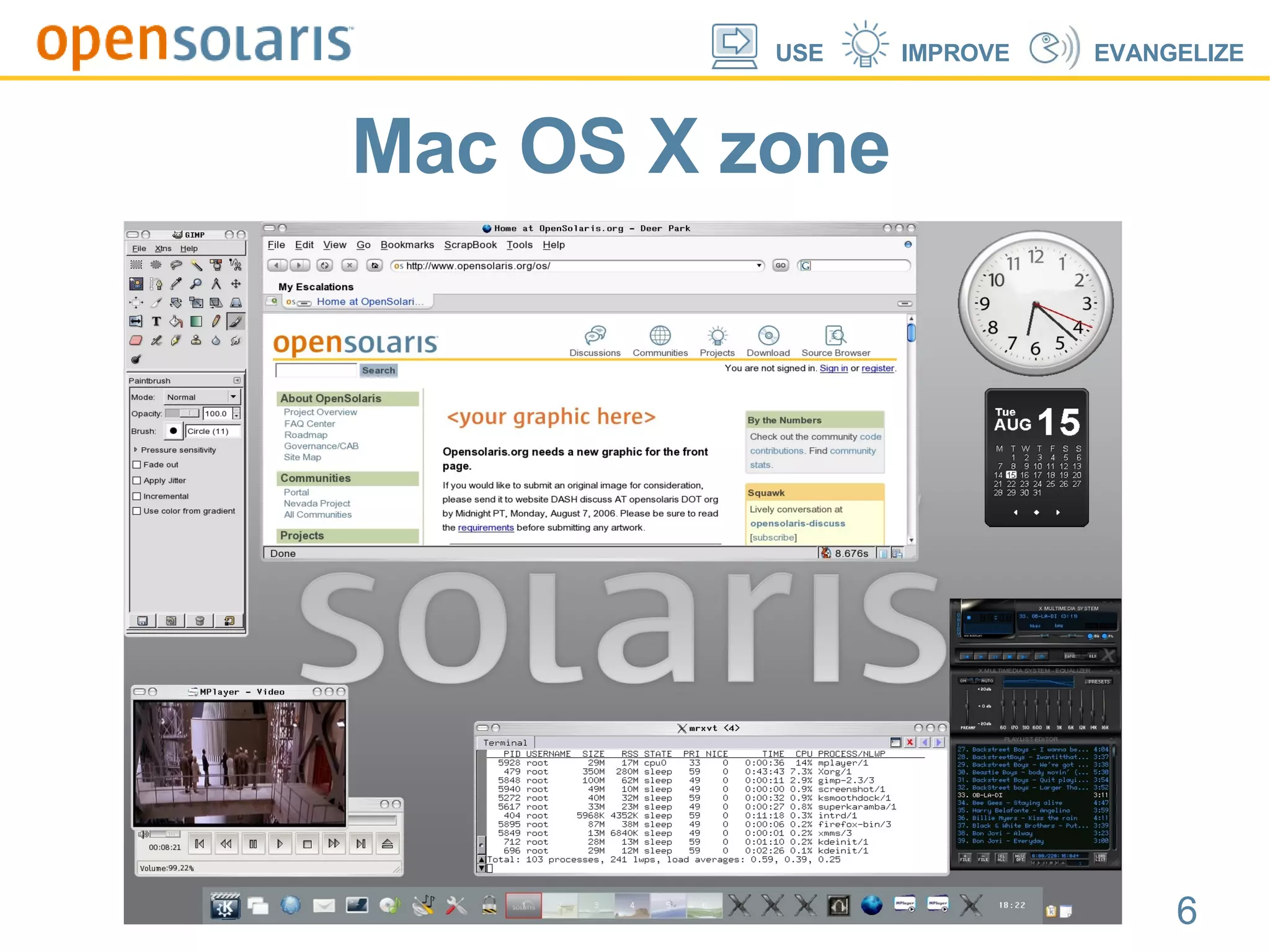Click the opensolaris-discuss link
The height and width of the screenshot is (952, 1270).
(x=797, y=523)
